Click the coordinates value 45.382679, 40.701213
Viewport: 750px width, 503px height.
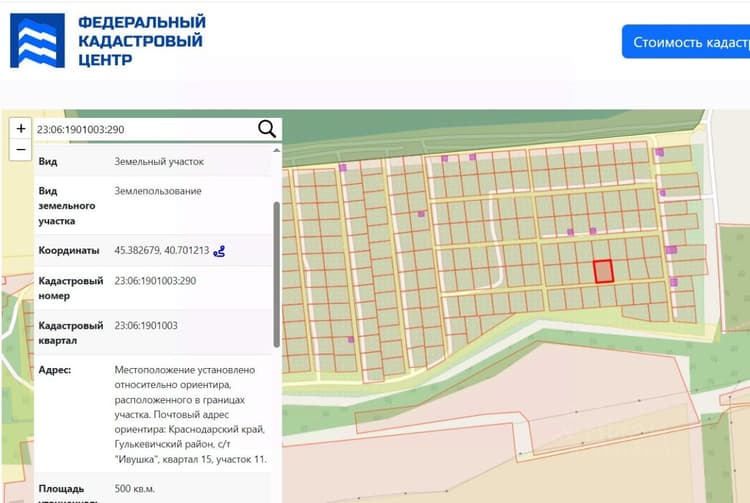pos(162,251)
